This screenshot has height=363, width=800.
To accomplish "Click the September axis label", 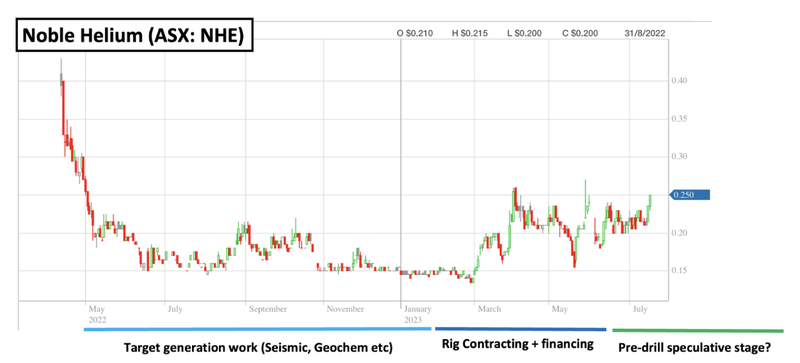I will 268,309.
